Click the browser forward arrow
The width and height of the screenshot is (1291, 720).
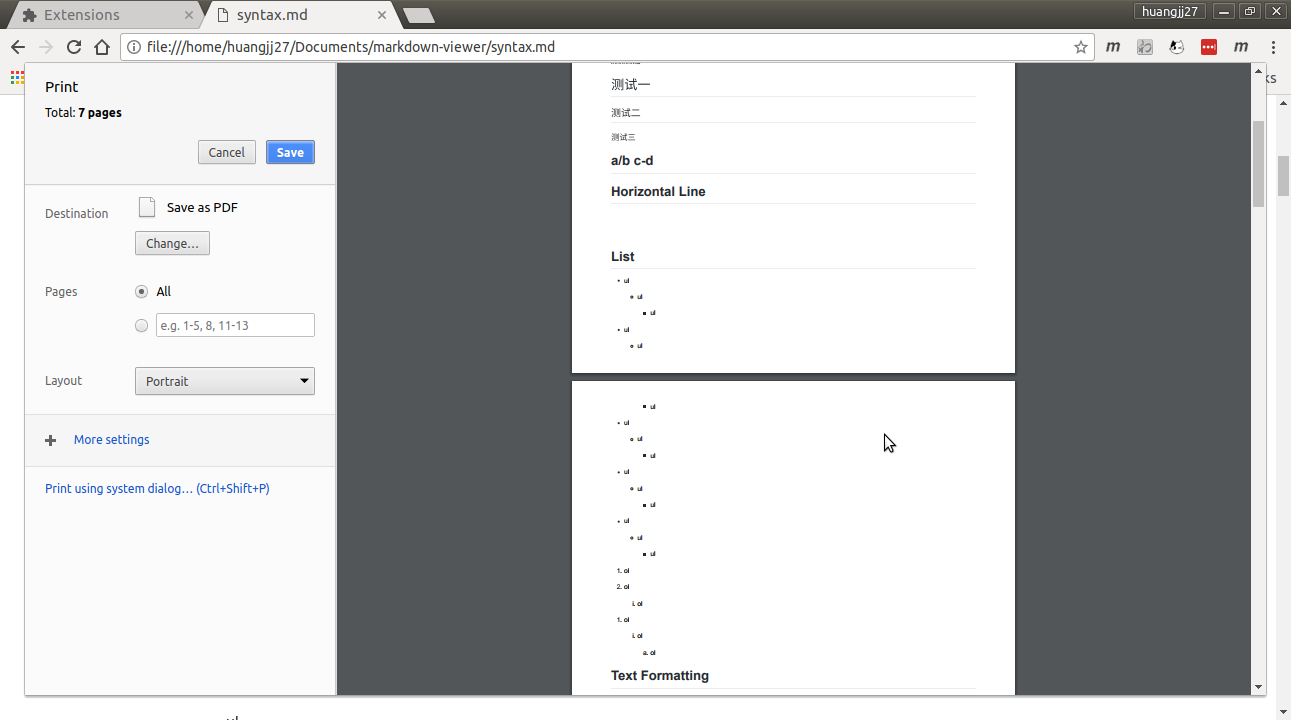click(x=46, y=47)
